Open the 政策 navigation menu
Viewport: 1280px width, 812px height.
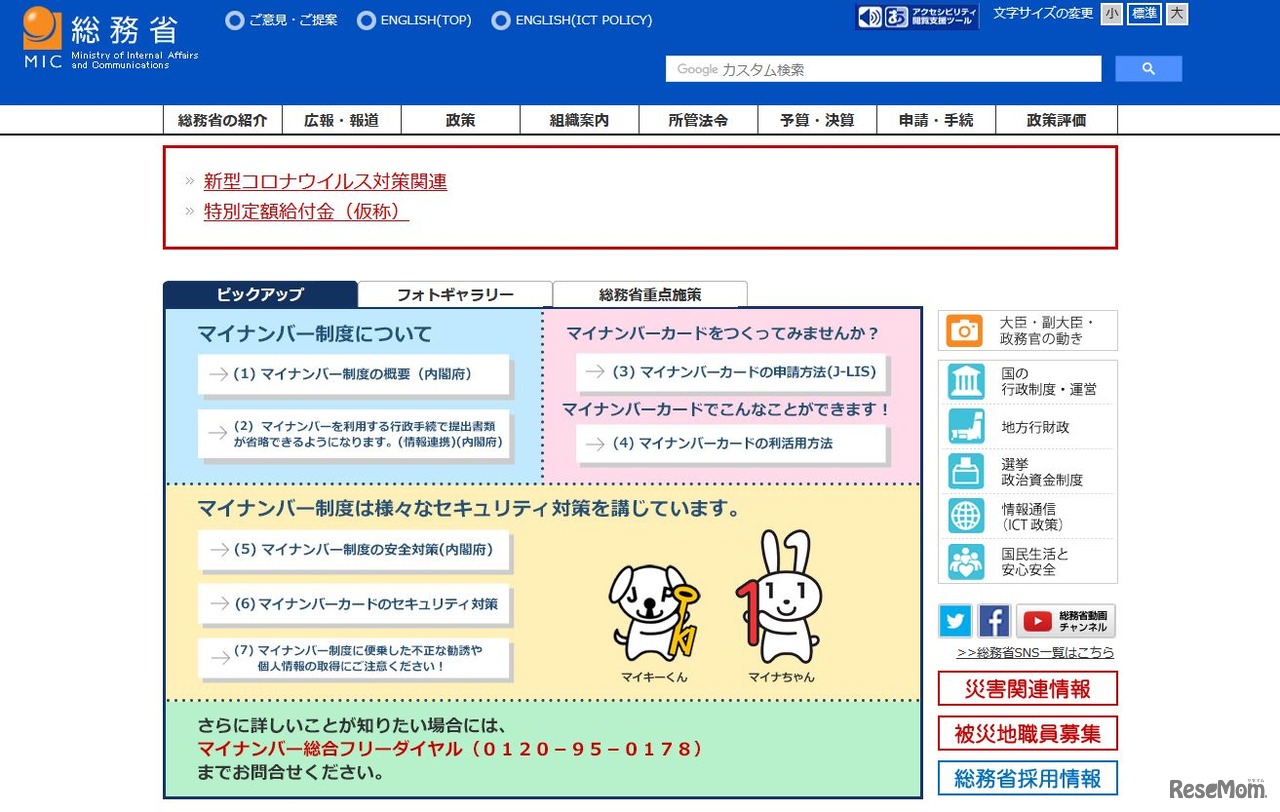point(460,119)
